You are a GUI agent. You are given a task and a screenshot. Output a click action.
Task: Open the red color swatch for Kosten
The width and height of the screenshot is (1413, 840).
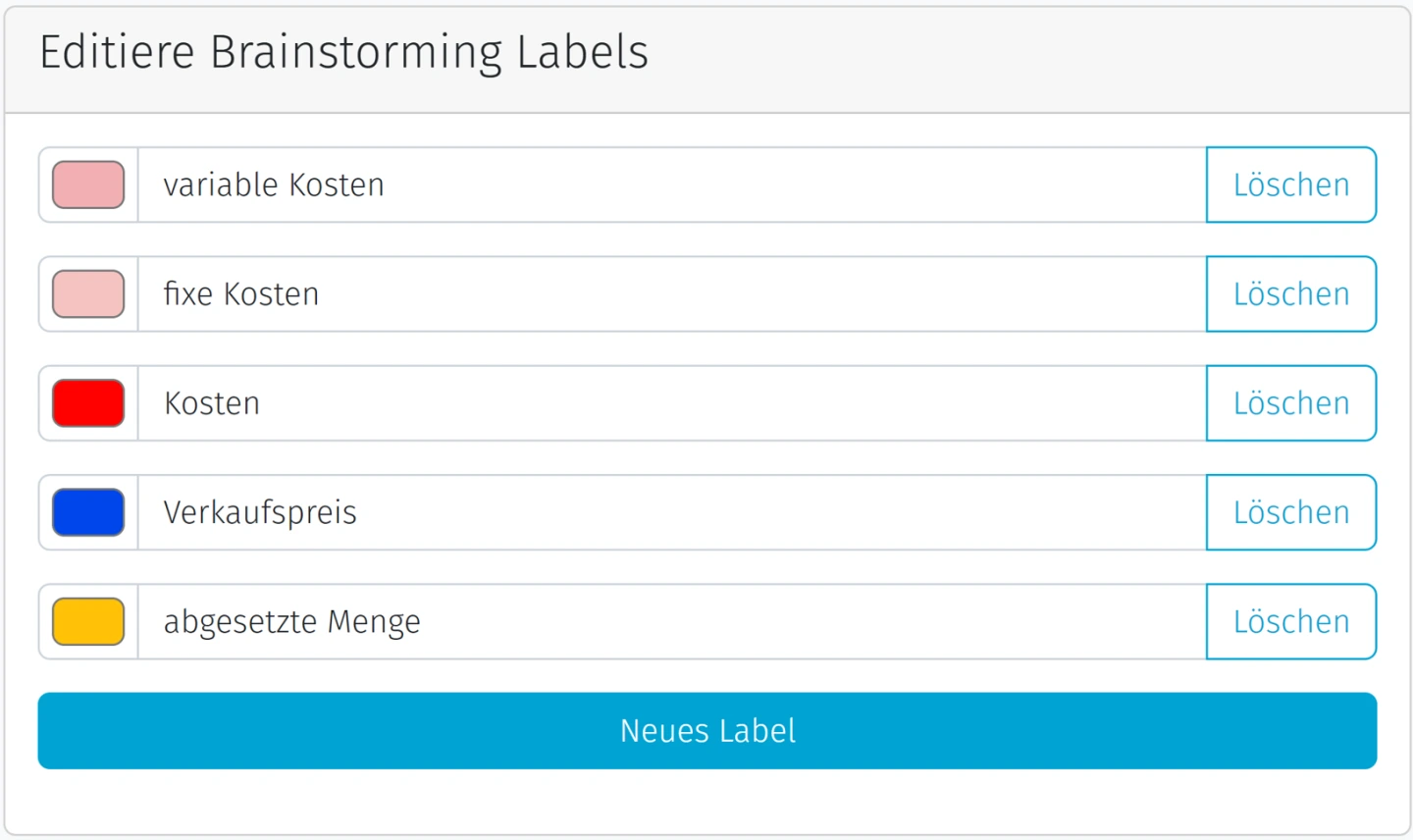pos(88,403)
